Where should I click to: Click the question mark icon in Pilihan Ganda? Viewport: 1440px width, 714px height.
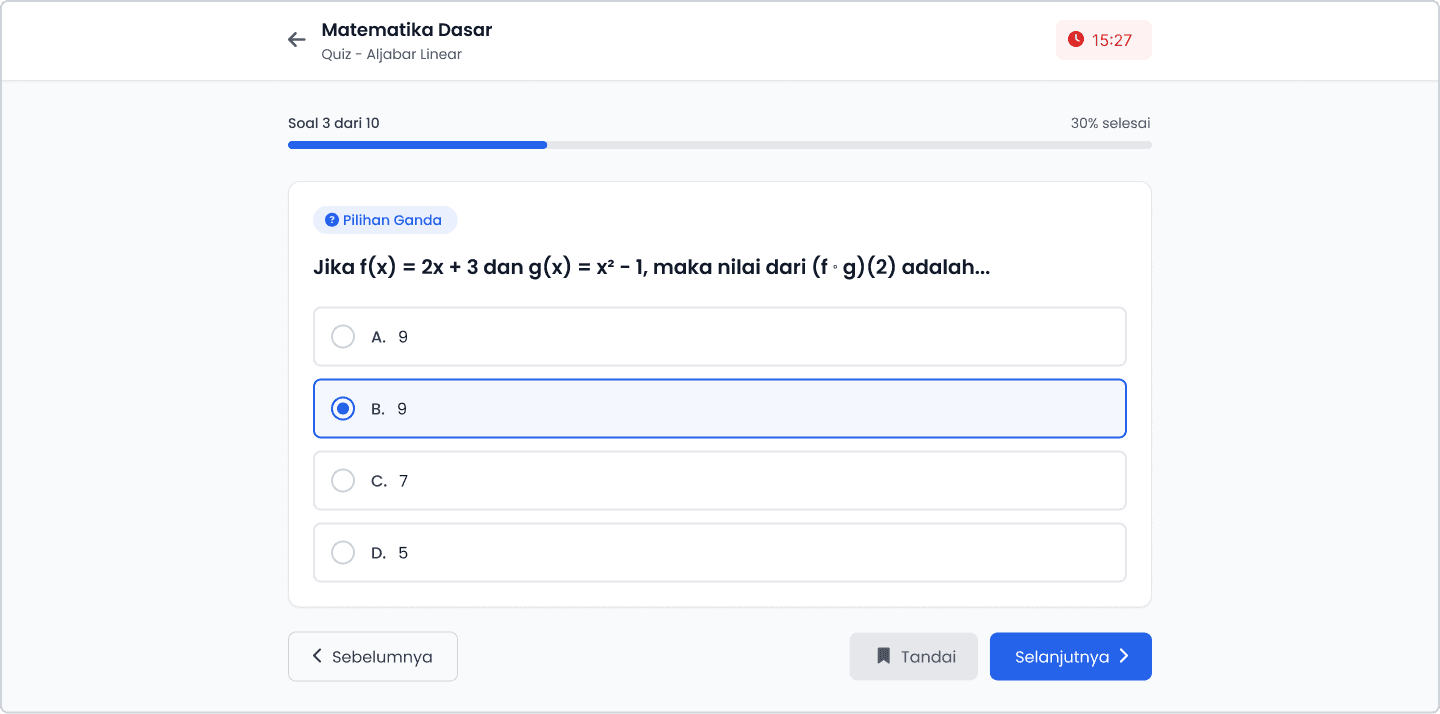pyautogui.click(x=332, y=220)
